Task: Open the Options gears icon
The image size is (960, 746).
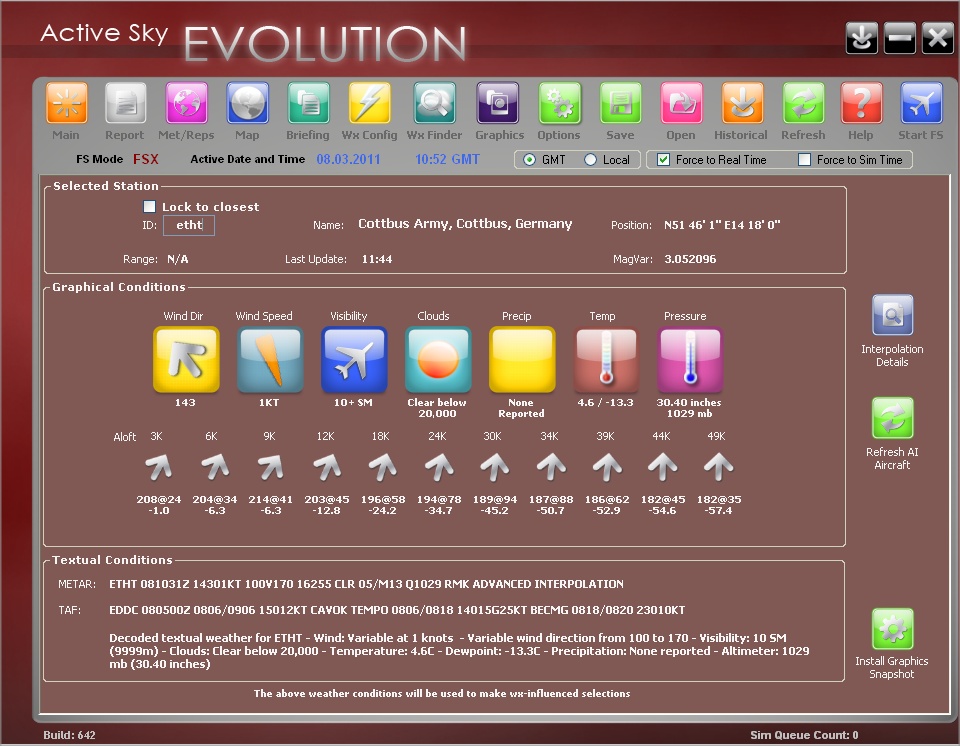Action: 560,103
